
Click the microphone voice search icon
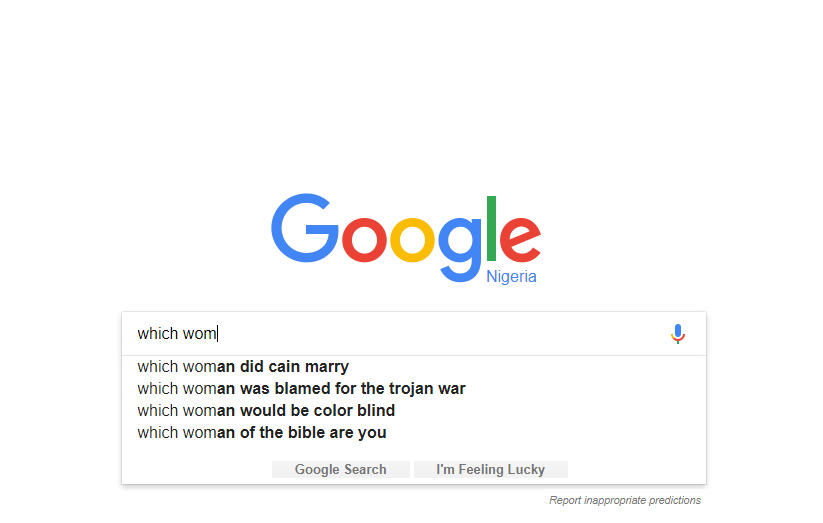coord(678,334)
